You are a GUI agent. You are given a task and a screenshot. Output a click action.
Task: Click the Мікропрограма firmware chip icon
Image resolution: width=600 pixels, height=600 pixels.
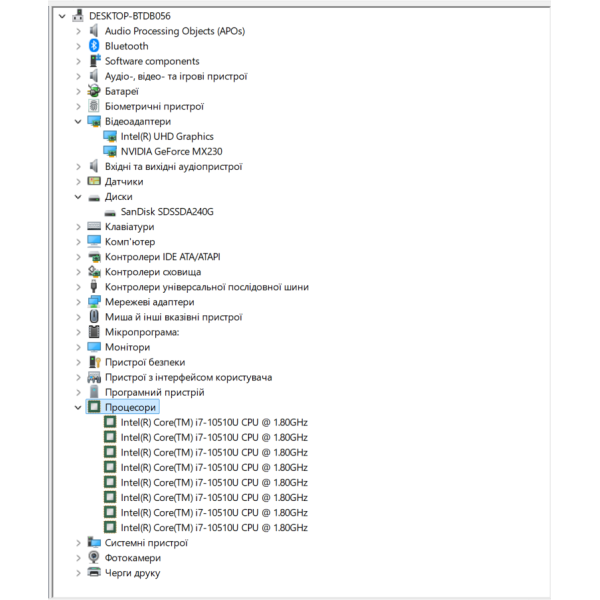click(94, 331)
